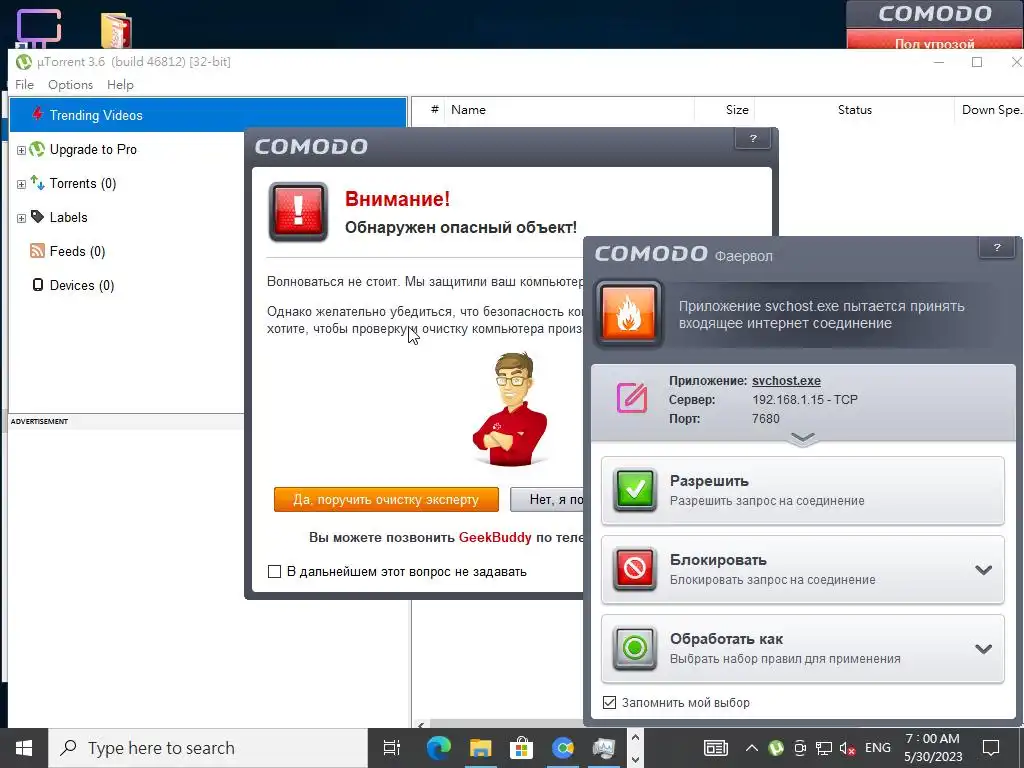The height and width of the screenshot is (768, 1024).
Task: Click the touch keyboard tray icon
Action: (x=716, y=748)
